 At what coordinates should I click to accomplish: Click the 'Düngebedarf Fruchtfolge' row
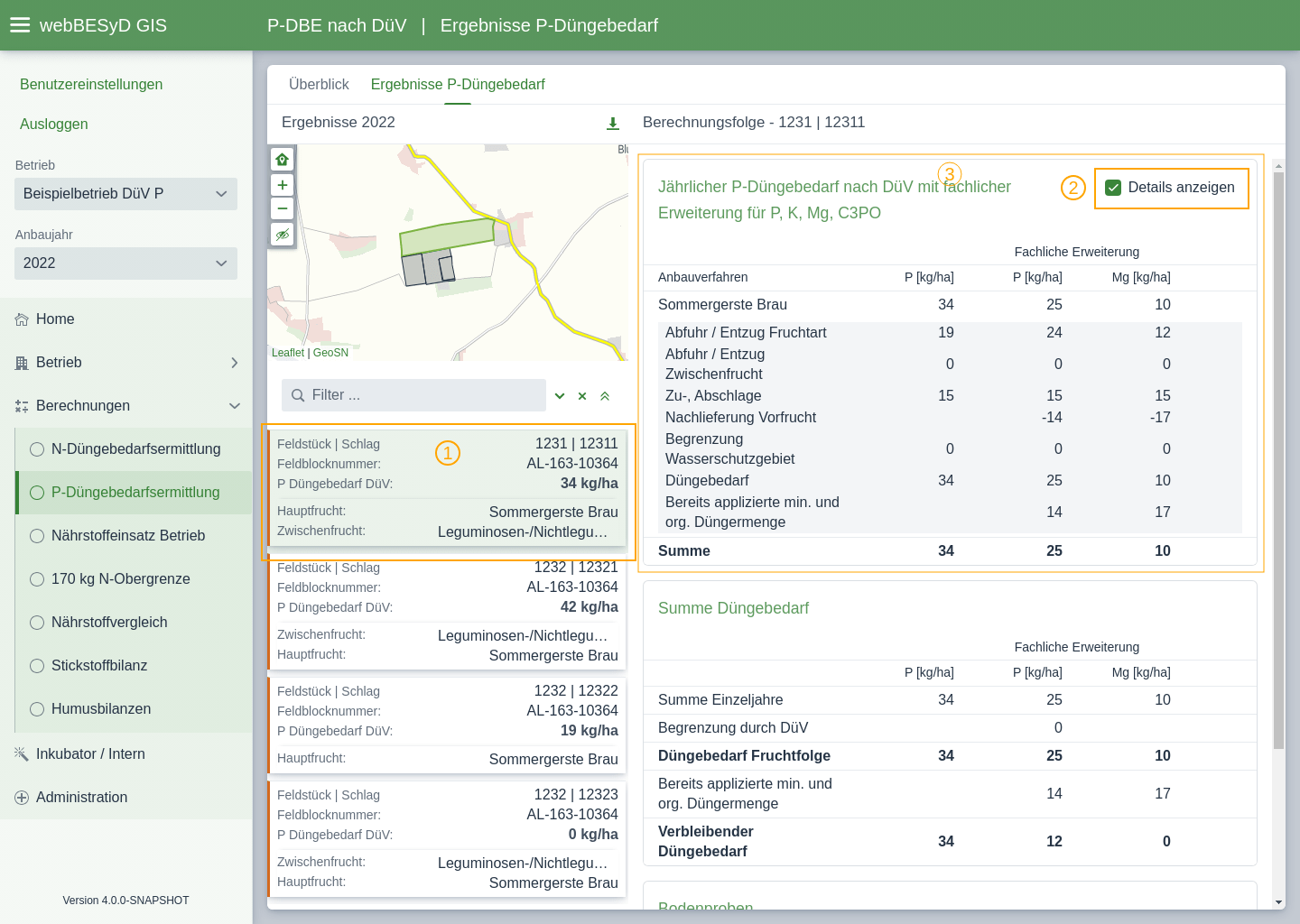tap(950, 756)
